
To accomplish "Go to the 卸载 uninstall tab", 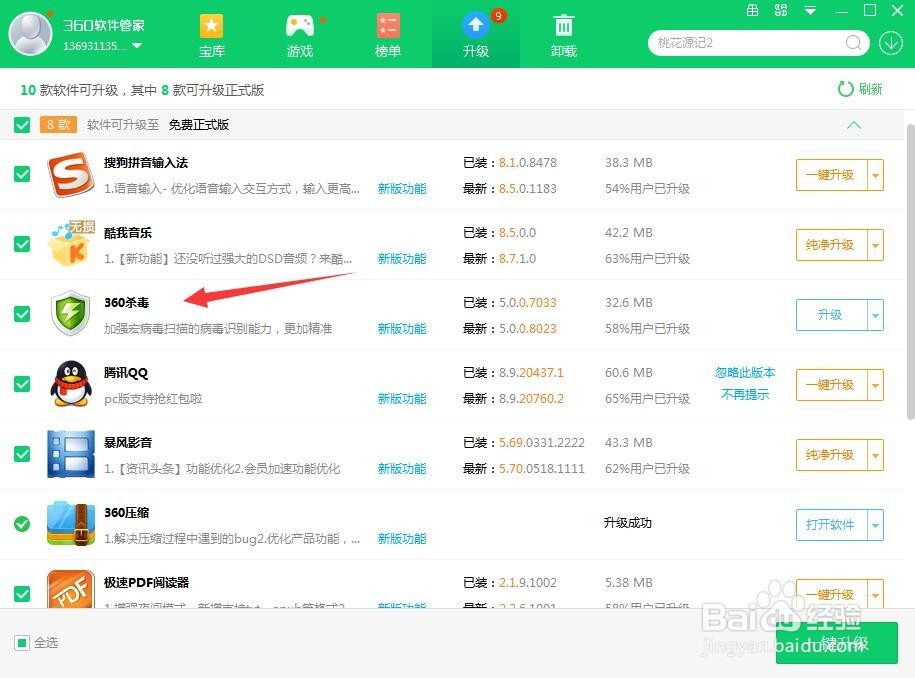I will [564, 36].
